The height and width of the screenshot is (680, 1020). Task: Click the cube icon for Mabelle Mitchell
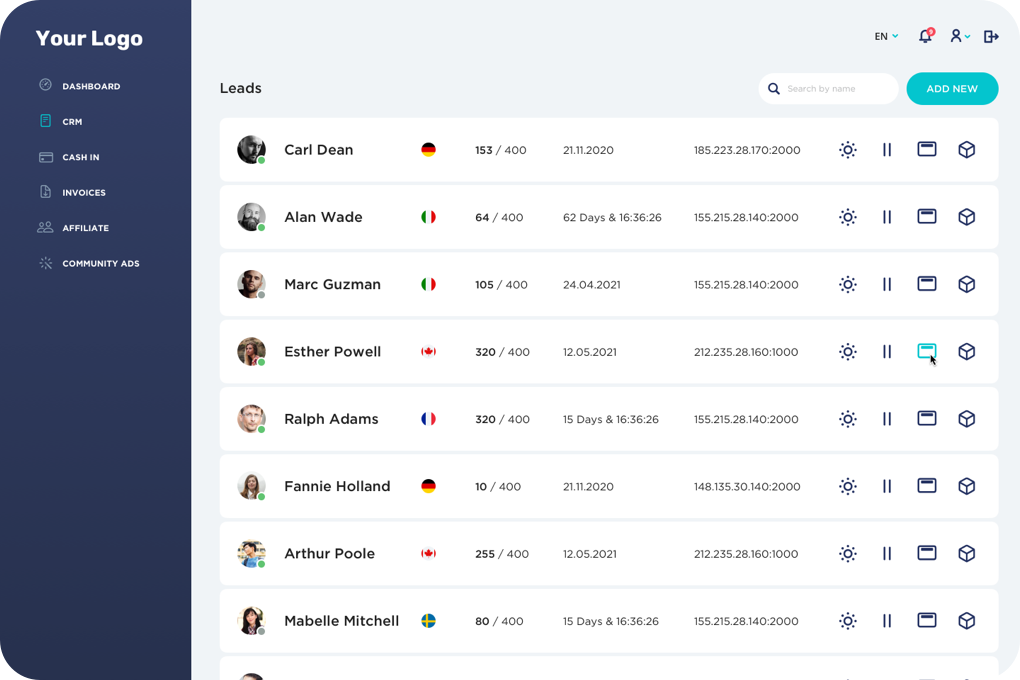[967, 621]
